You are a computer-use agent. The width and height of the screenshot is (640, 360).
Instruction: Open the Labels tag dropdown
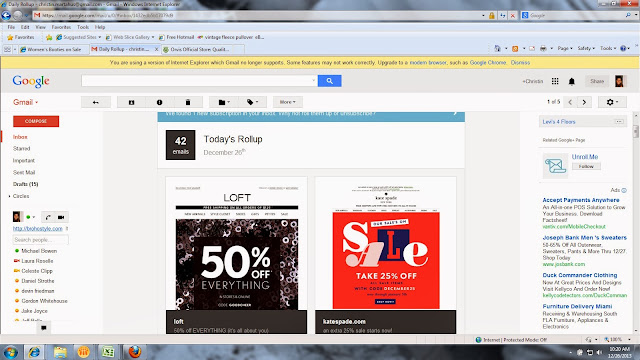[x=252, y=102]
